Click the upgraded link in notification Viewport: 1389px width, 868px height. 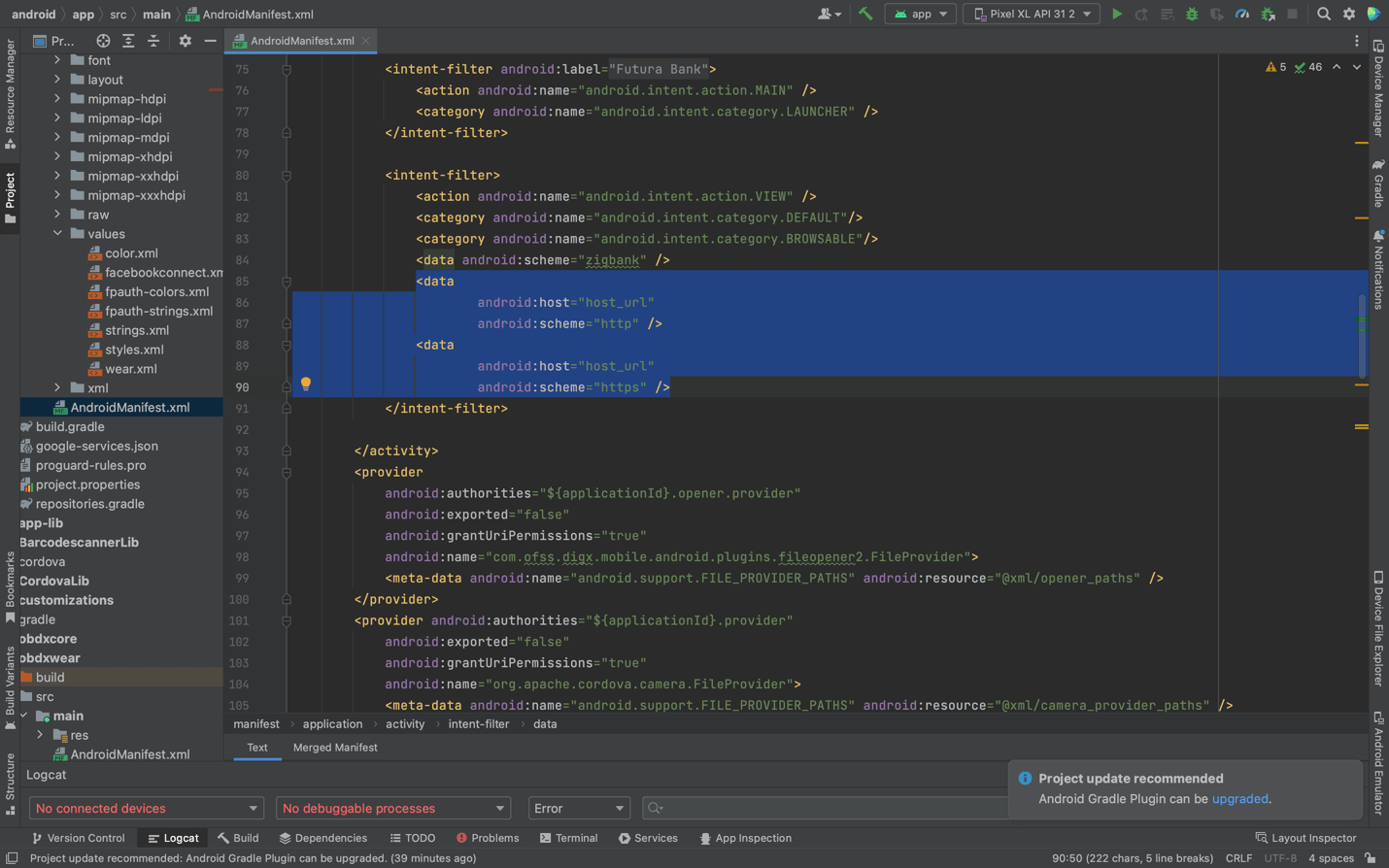(1239, 799)
